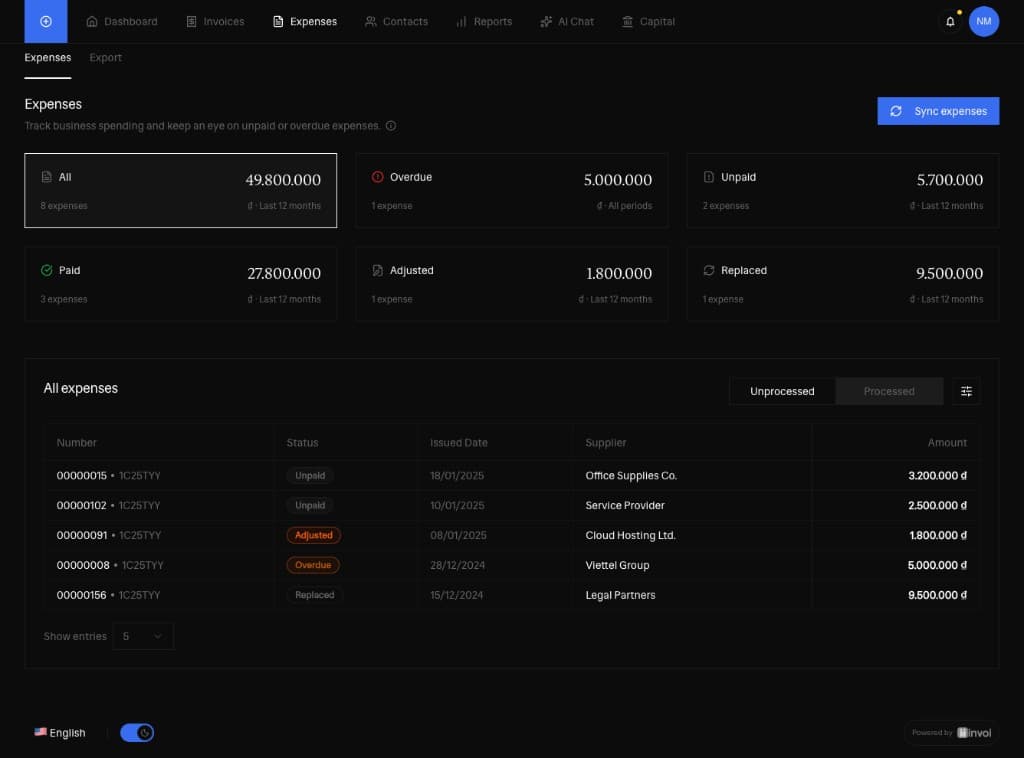Click the info icon beside expenses description
This screenshot has width=1024, height=758.
(391, 125)
